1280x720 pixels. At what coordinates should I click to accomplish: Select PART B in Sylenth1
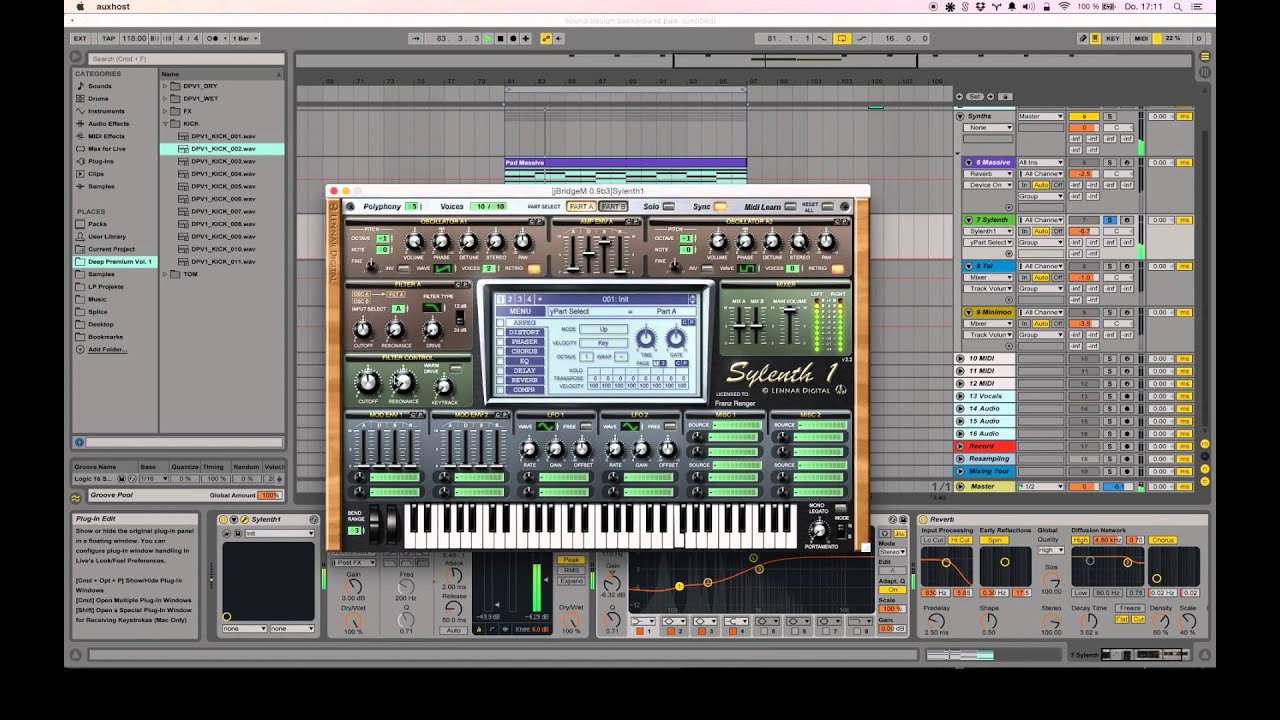(613, 207)
